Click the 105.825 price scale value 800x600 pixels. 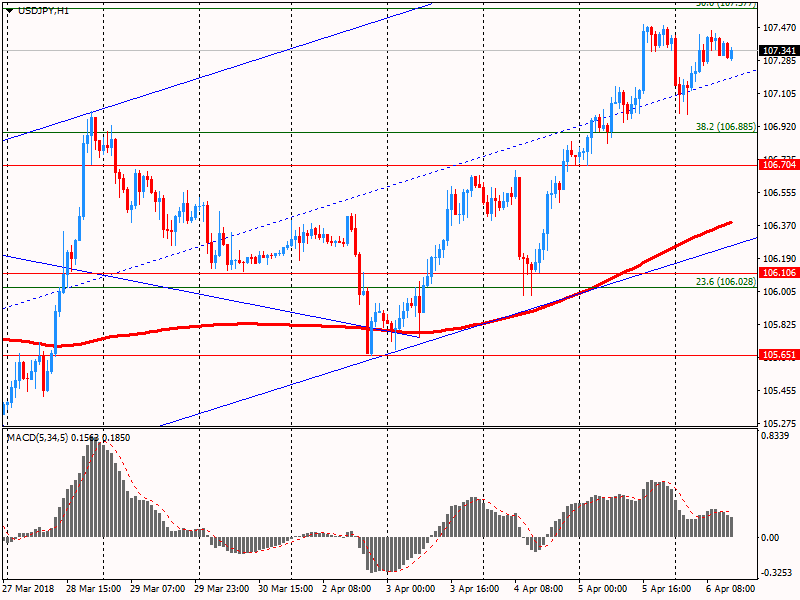pos(779,325)
